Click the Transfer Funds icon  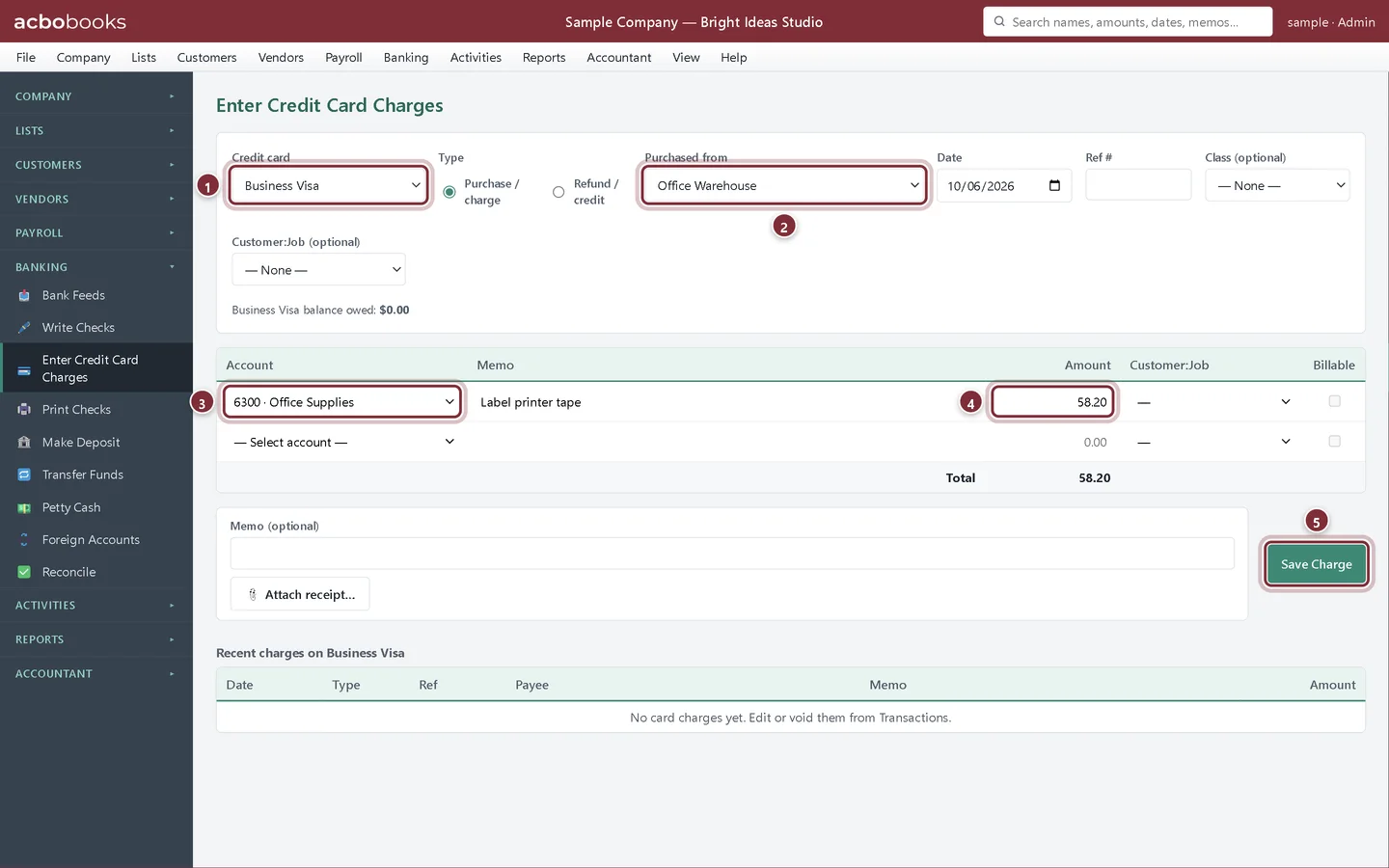[24, 475]
